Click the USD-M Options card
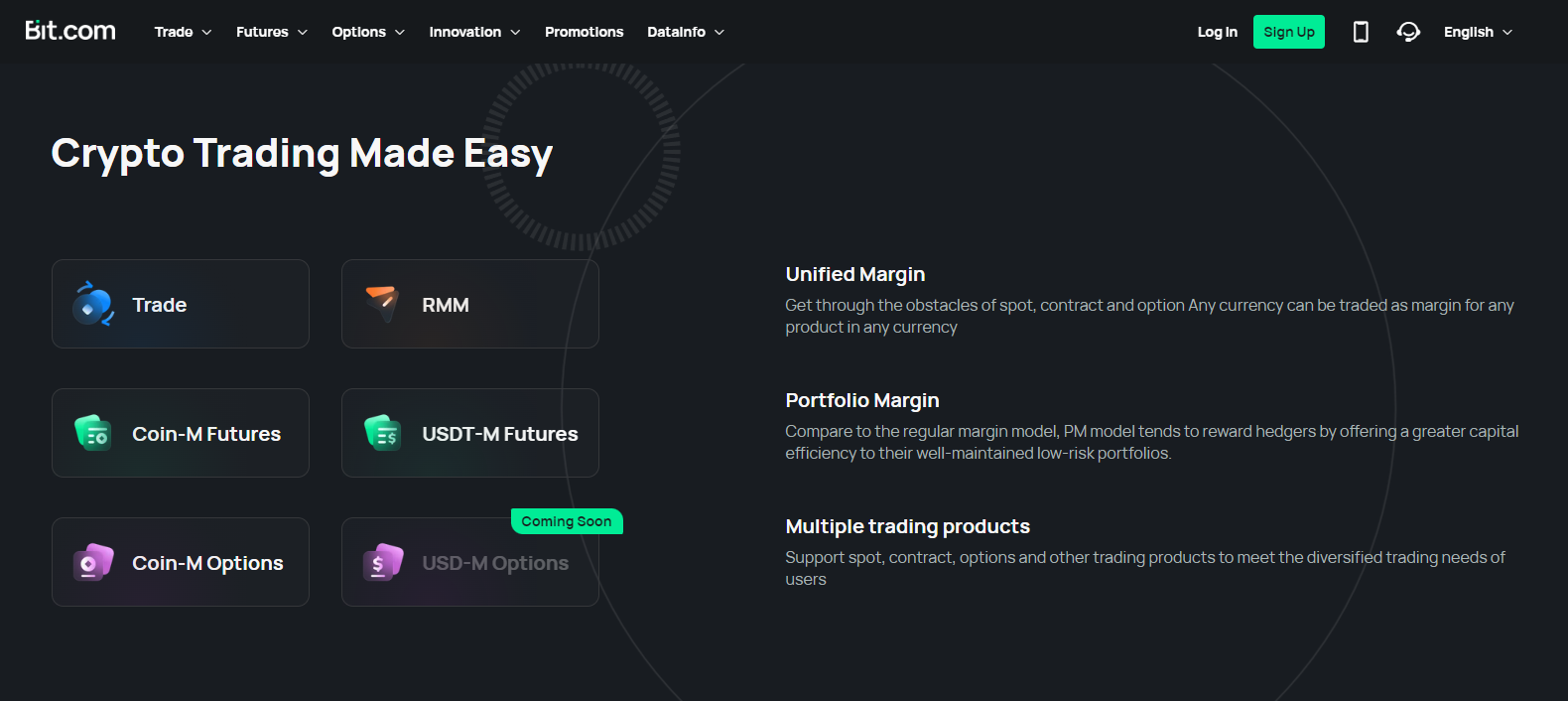This screenshot has height=701, width=1568. pos(470,562)
